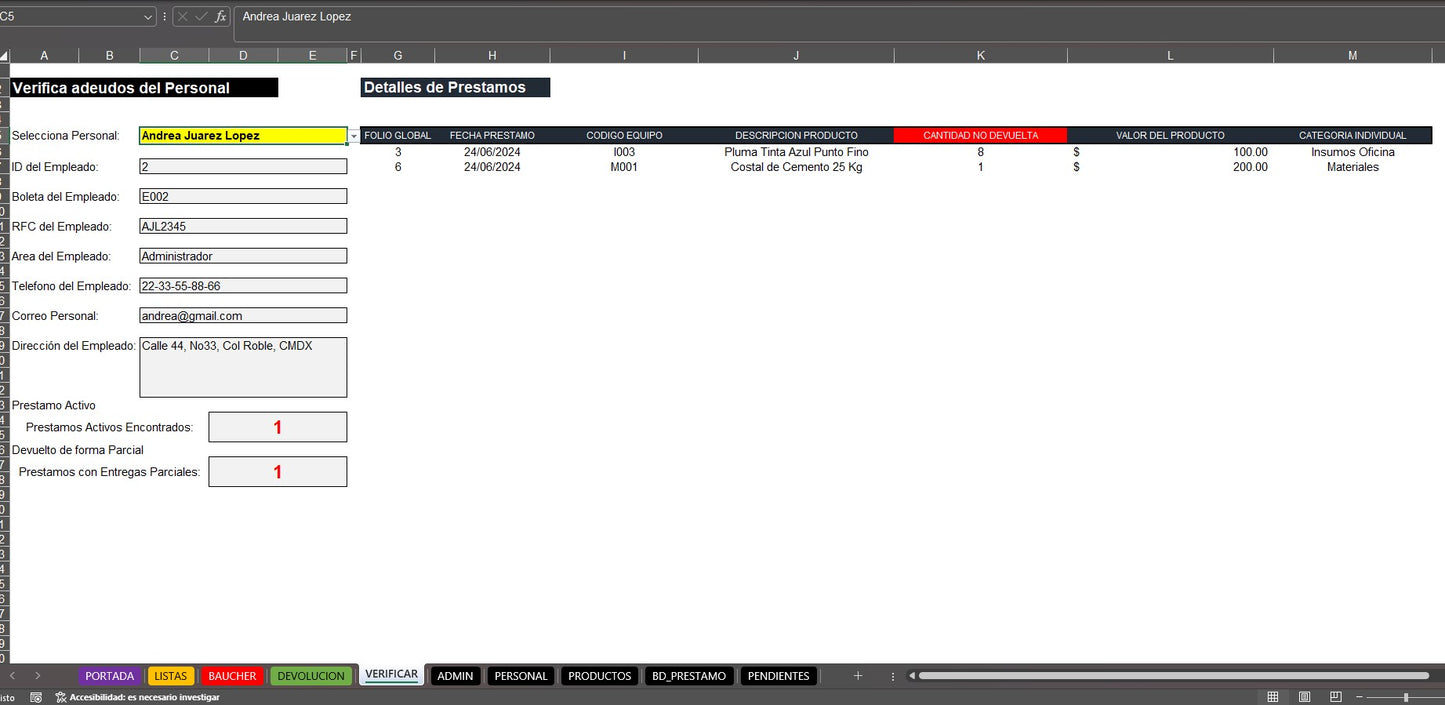
Task: Click the macro recording status bar icon
Action: [x=36, y=697]
